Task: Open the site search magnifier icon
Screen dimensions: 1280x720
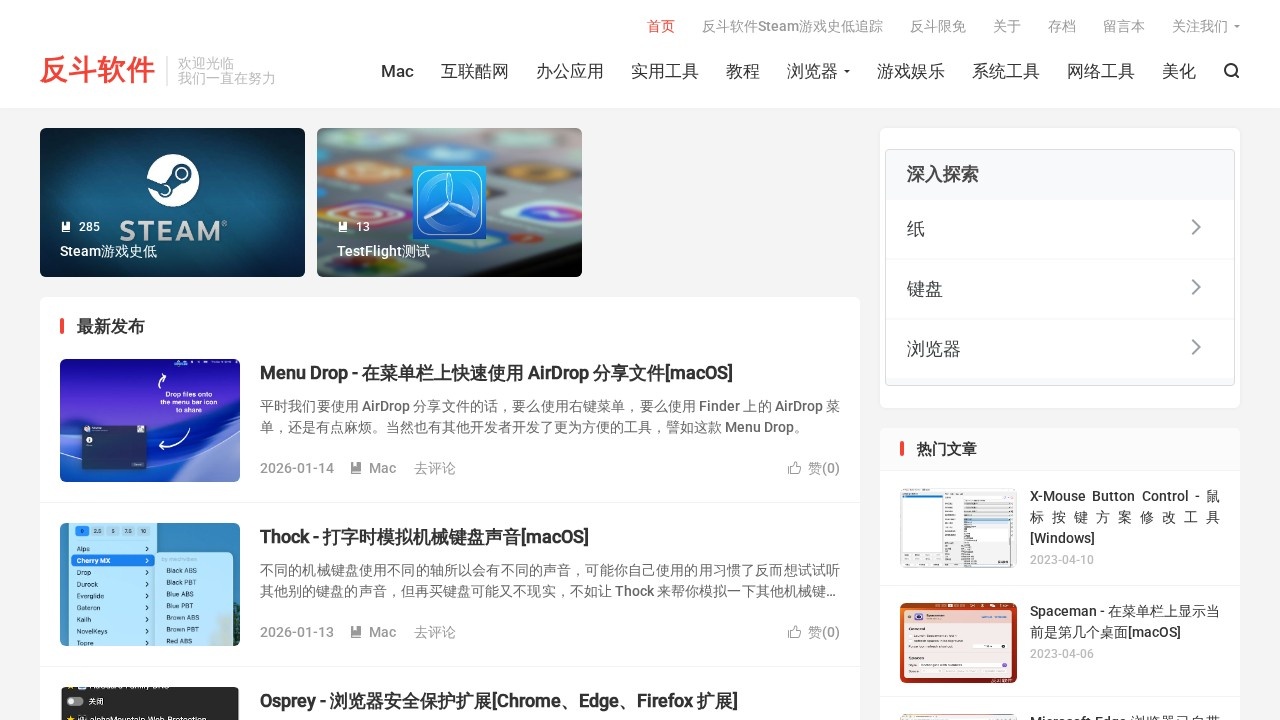Action: [x=1231, y=71]
